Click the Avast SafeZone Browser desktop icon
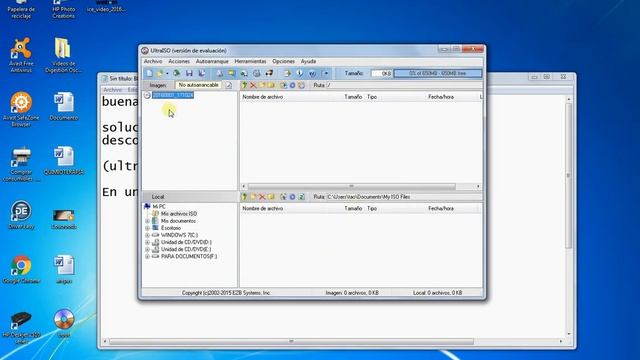The height and width of the screenshot is (360, 640). point(21,109)
